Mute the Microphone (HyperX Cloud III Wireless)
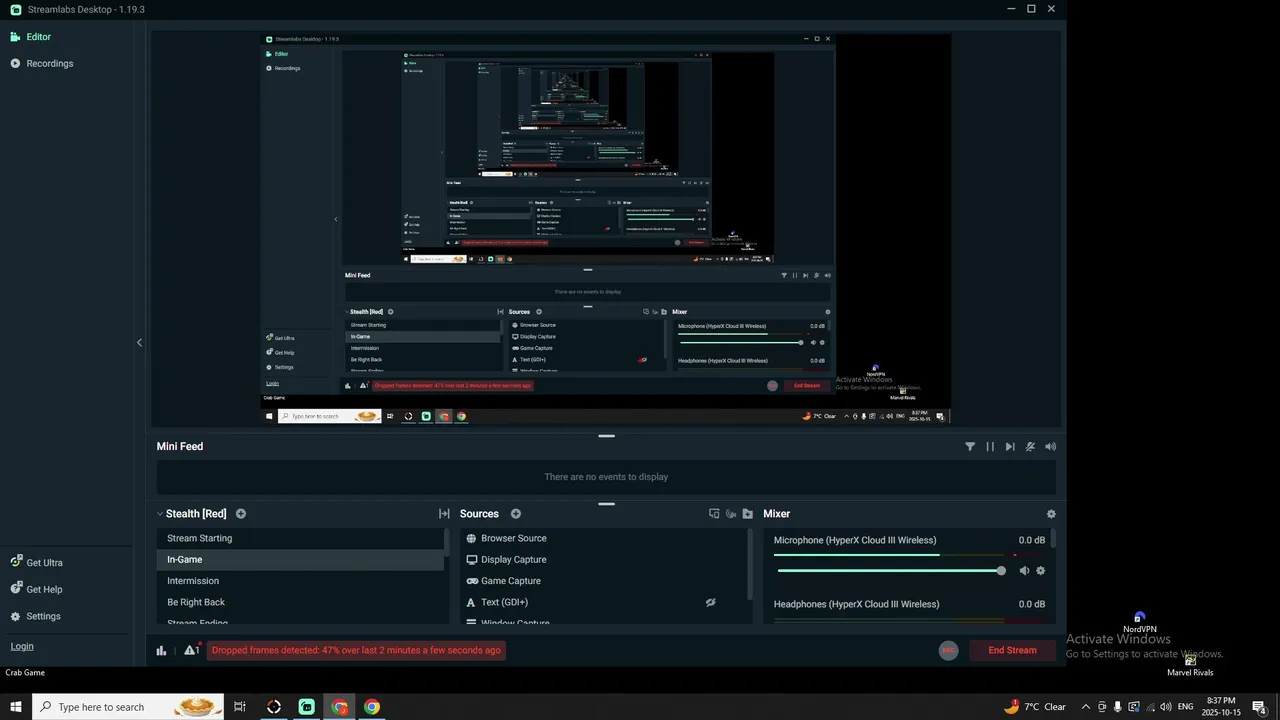The height and width of the screenshot is (720, 1280). (x=1024, y=571)
